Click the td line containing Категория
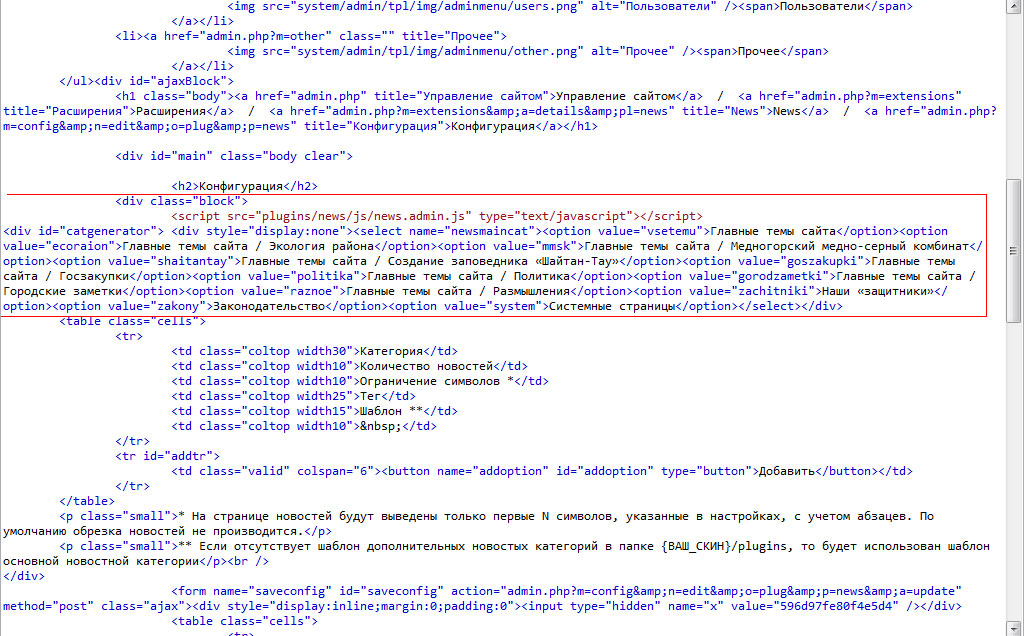 (314, 352)
